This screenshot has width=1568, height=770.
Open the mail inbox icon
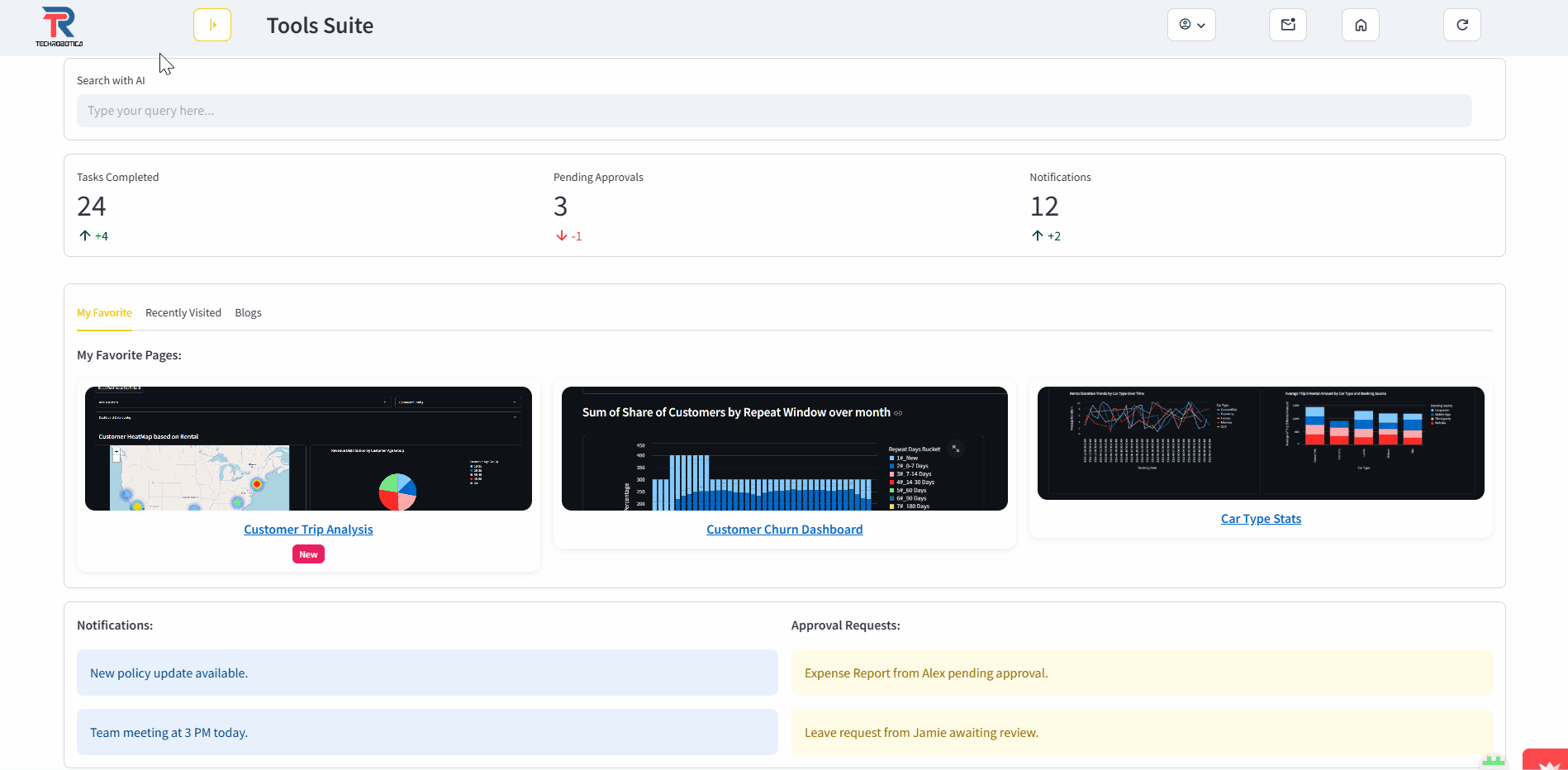pyautogui.click(x=1288, y=25)
